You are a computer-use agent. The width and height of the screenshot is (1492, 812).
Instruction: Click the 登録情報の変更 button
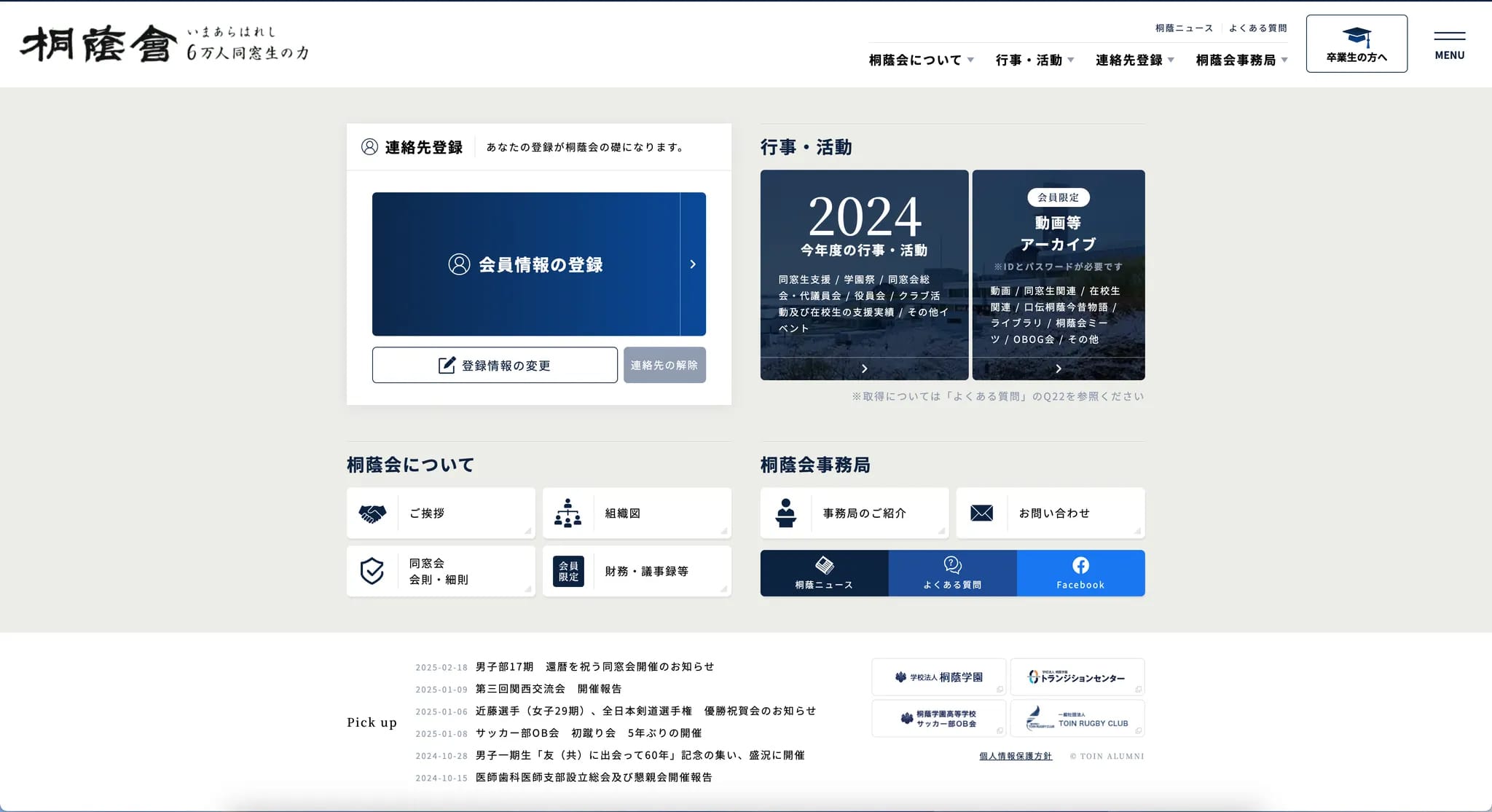point(495,365)
